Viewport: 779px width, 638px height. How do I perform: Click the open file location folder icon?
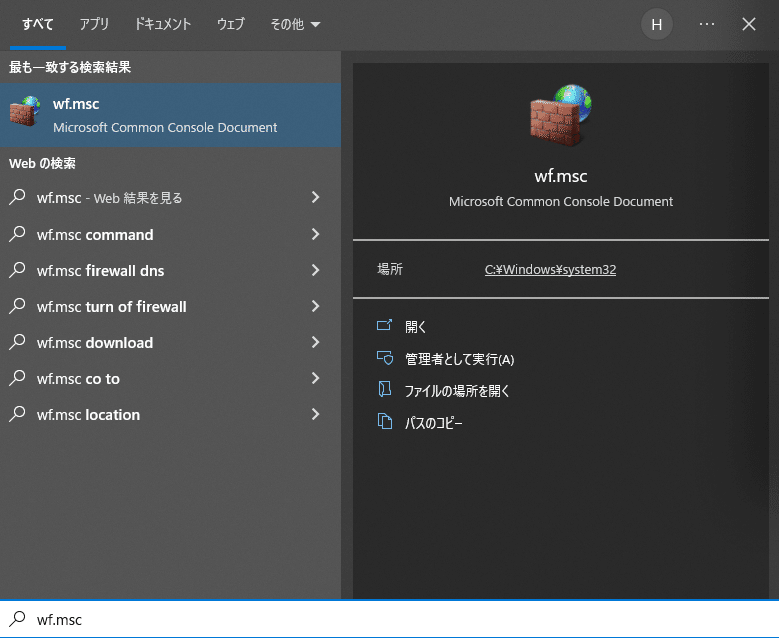point(385,389)
